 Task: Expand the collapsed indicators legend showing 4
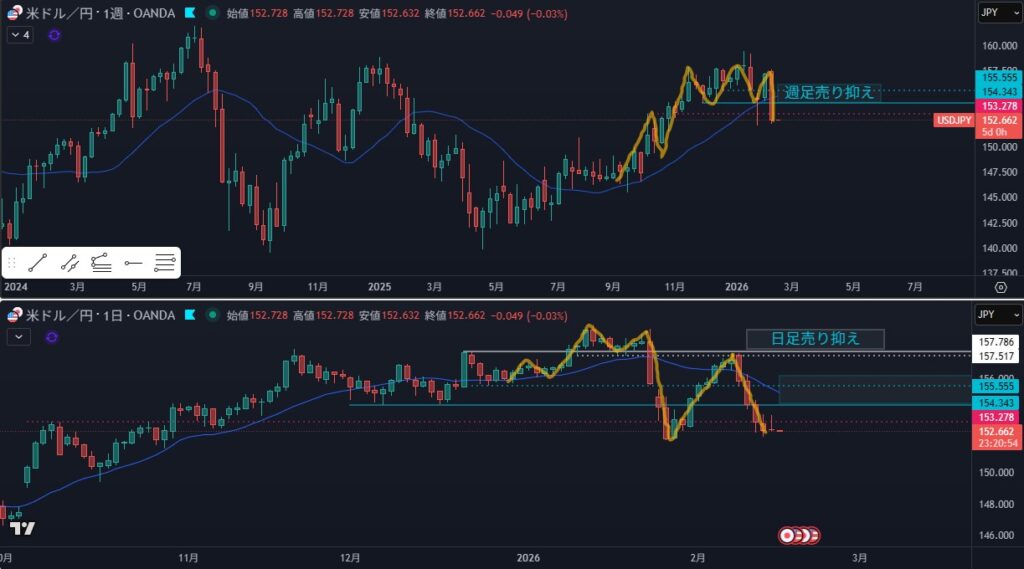tap(20, 34)
